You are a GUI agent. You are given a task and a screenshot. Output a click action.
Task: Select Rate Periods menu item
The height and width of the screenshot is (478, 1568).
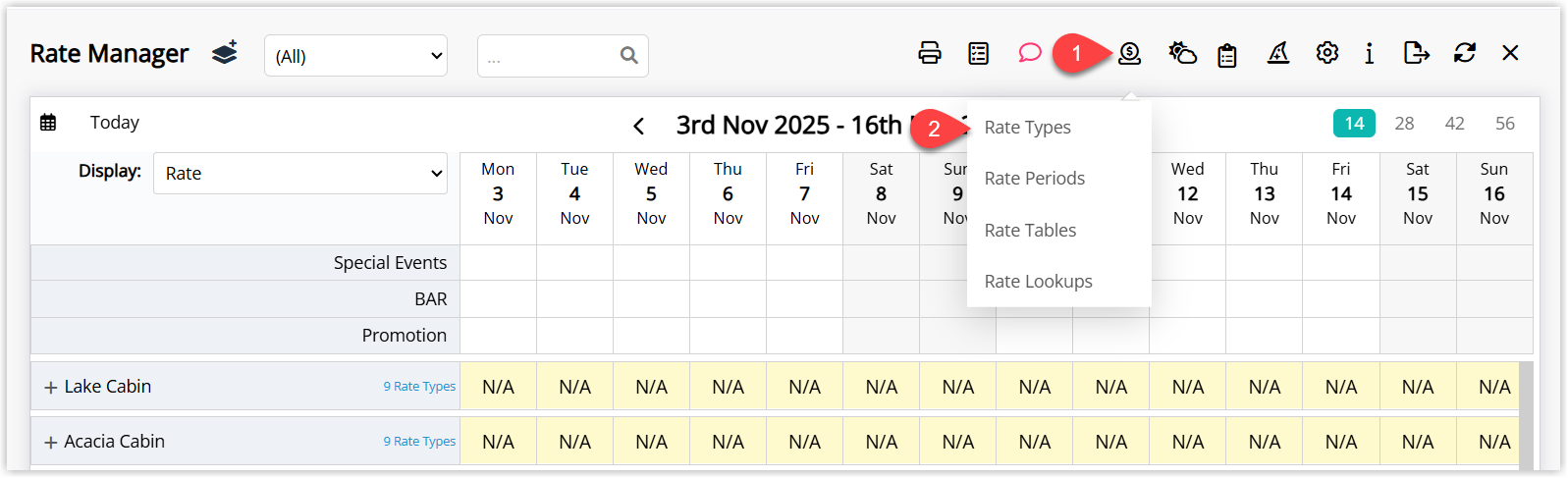click(x=1035, y=178)
